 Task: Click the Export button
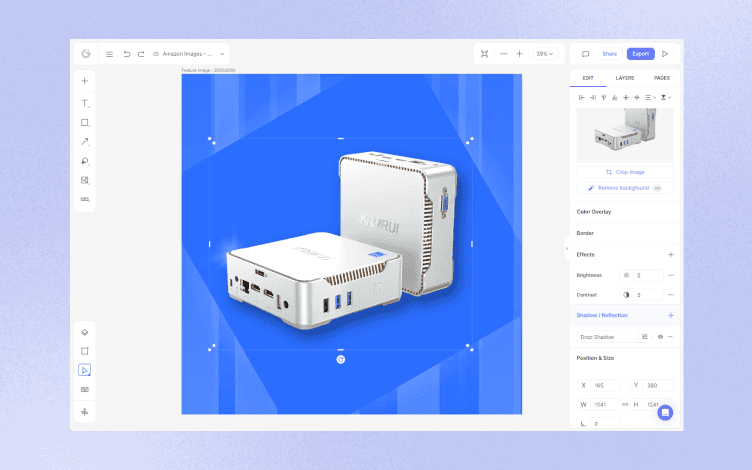[x=640, y=54]
